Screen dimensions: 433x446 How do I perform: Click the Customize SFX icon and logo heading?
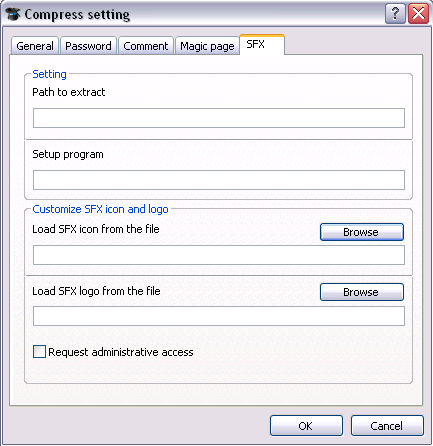point(100,209)
